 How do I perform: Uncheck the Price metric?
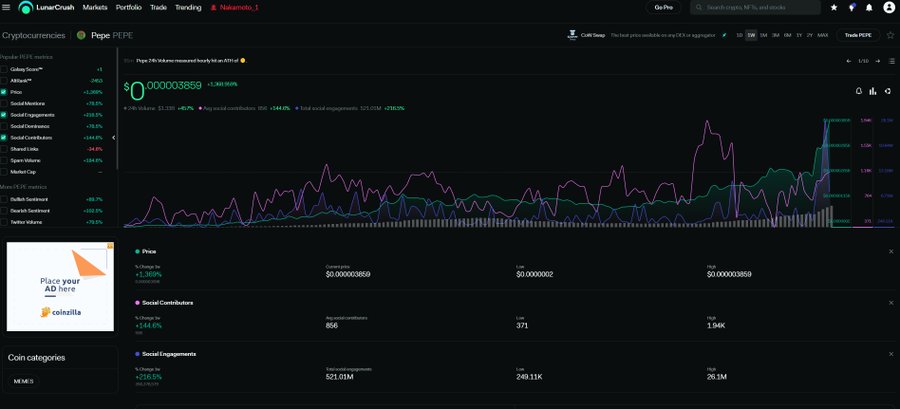click(x=4, y=92)
